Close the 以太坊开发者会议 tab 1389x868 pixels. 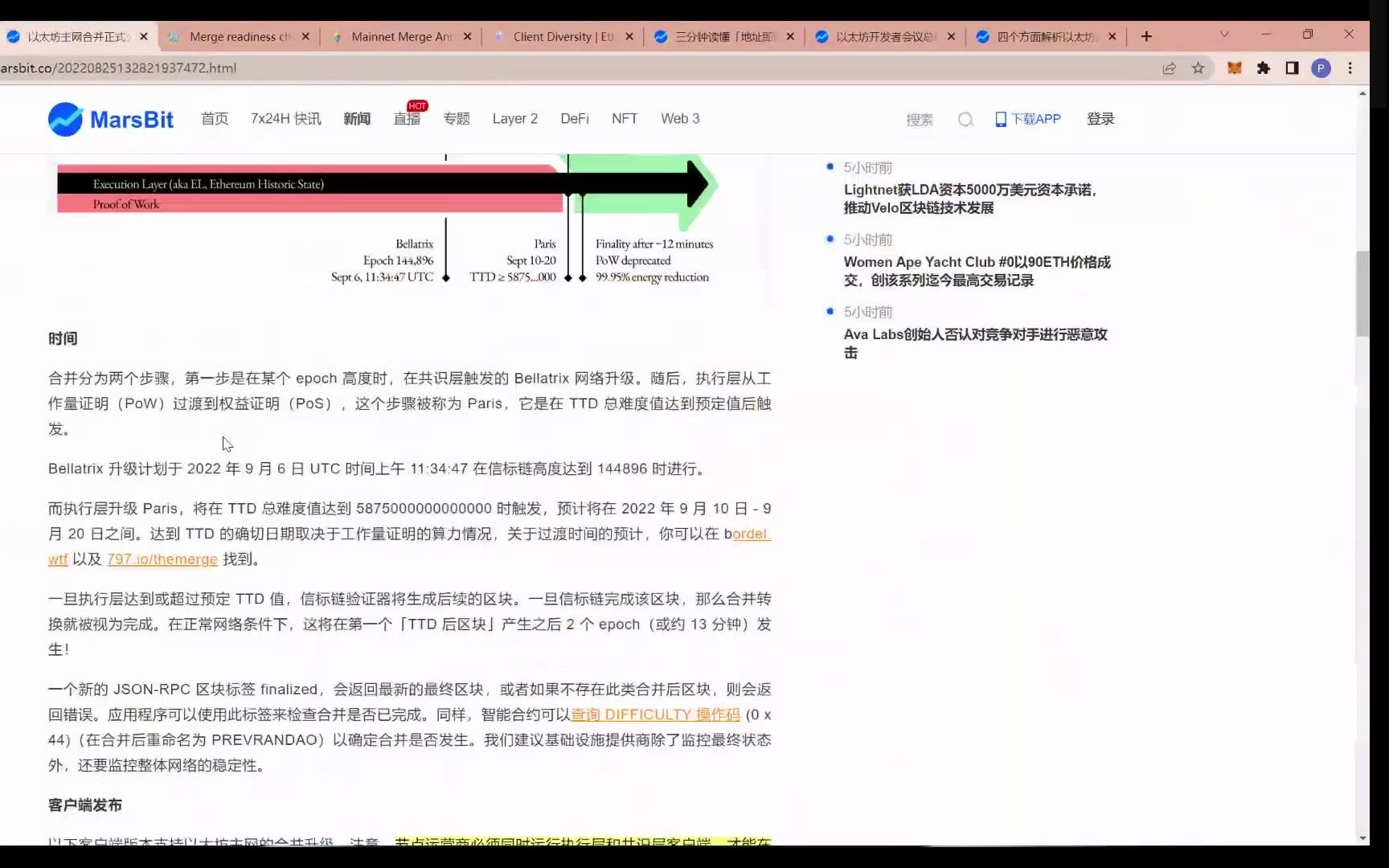click(951, 36)
